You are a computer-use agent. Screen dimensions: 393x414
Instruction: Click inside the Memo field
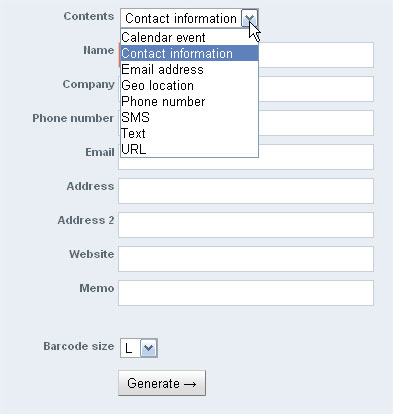click(x=246, y=293)
